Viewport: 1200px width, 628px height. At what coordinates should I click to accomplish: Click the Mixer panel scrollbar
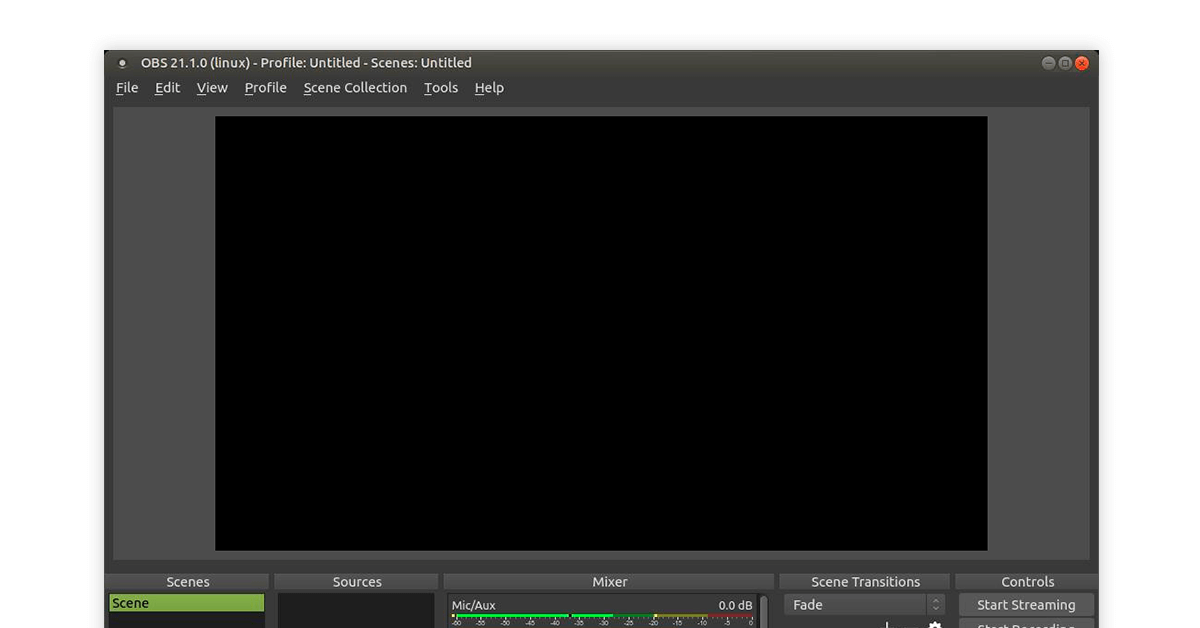click(x=764, y=612)
